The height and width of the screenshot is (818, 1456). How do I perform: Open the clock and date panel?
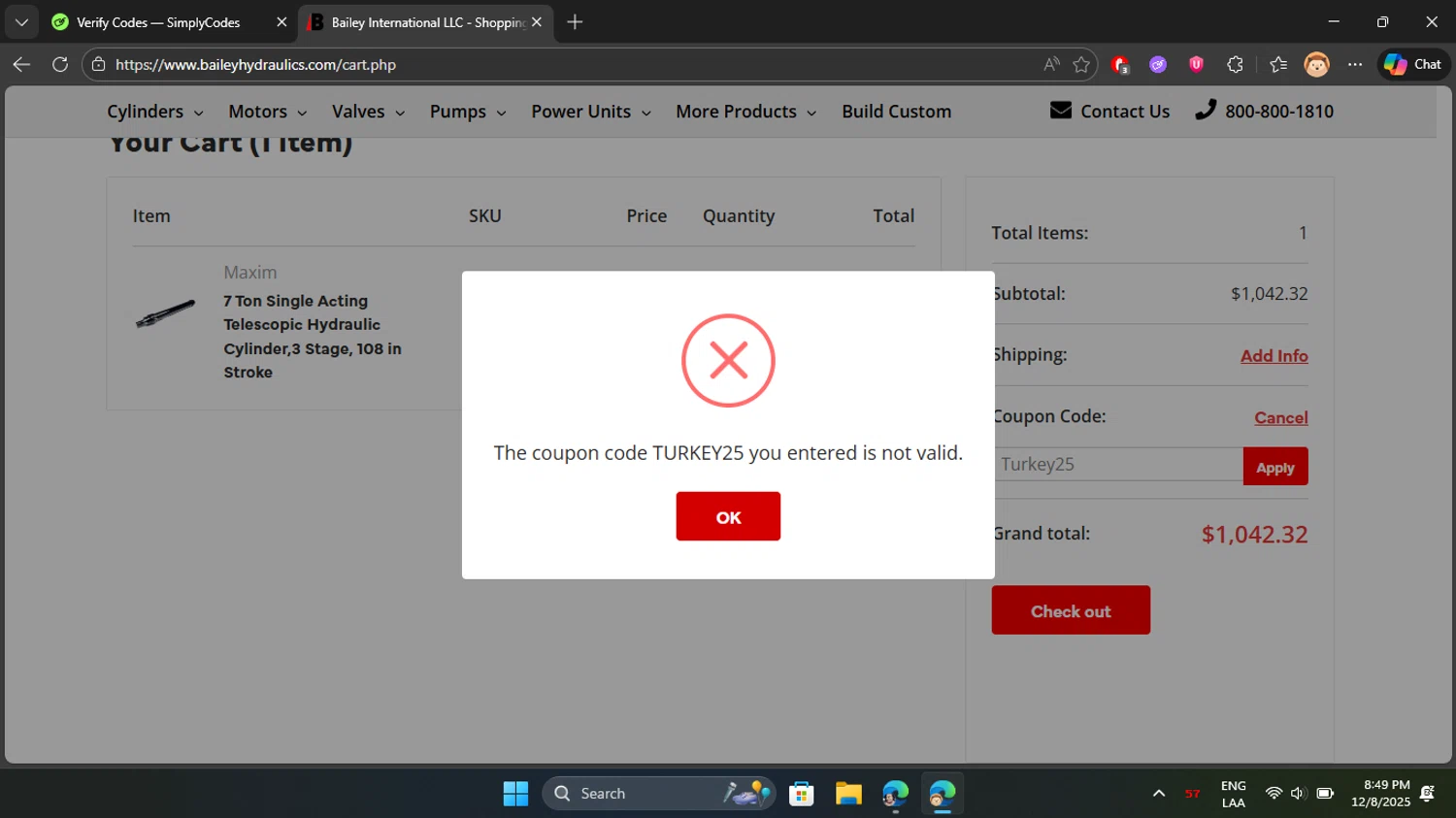[x=1380, y=794]
